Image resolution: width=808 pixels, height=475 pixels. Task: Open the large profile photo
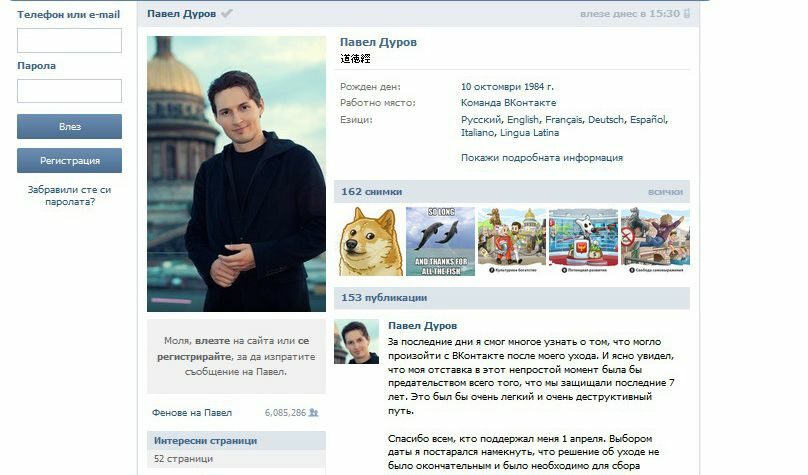pyautogui.click(x=237, y=174)
